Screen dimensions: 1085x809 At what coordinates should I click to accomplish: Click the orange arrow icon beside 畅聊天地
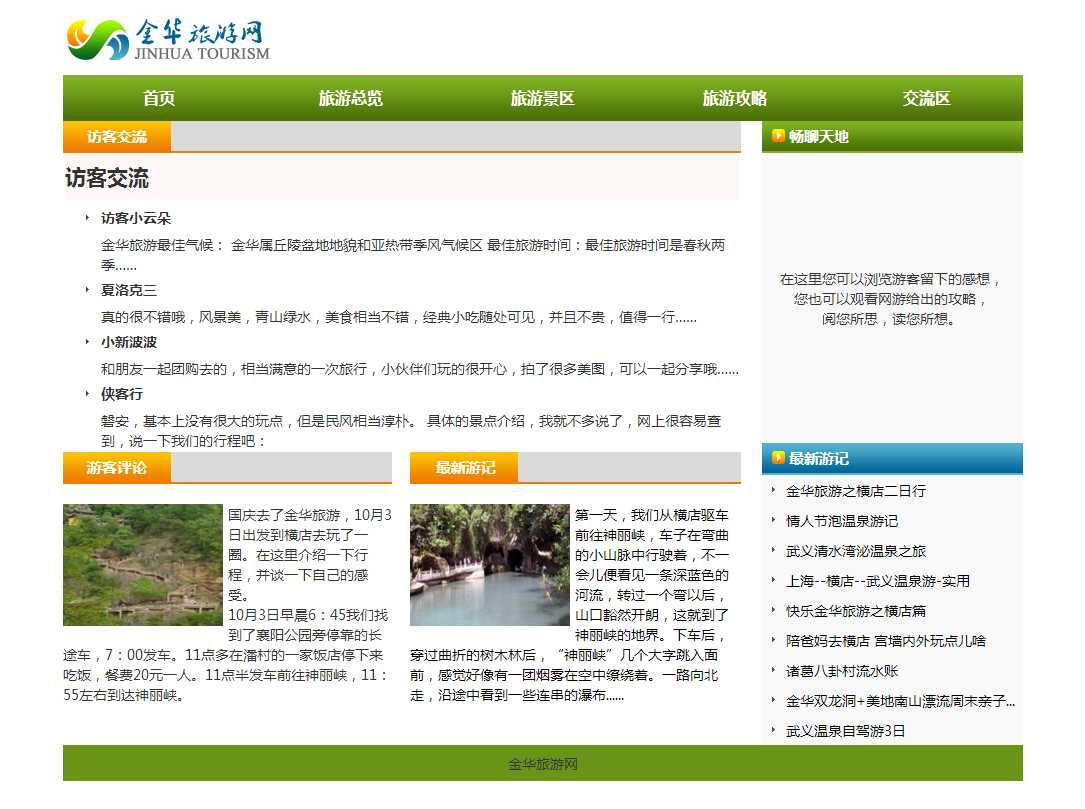point(778,136)
